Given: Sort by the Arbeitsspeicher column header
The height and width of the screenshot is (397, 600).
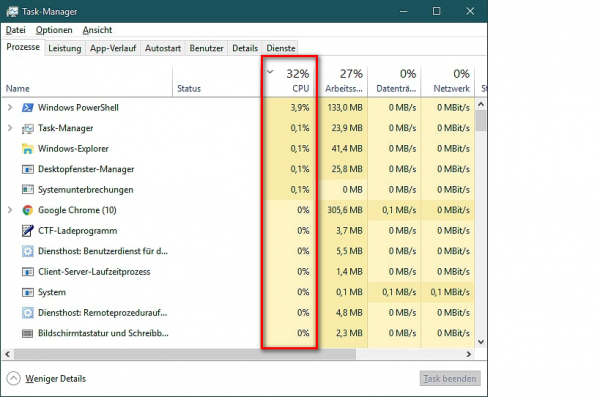Looking at the screenshot, I should [344, 81].
